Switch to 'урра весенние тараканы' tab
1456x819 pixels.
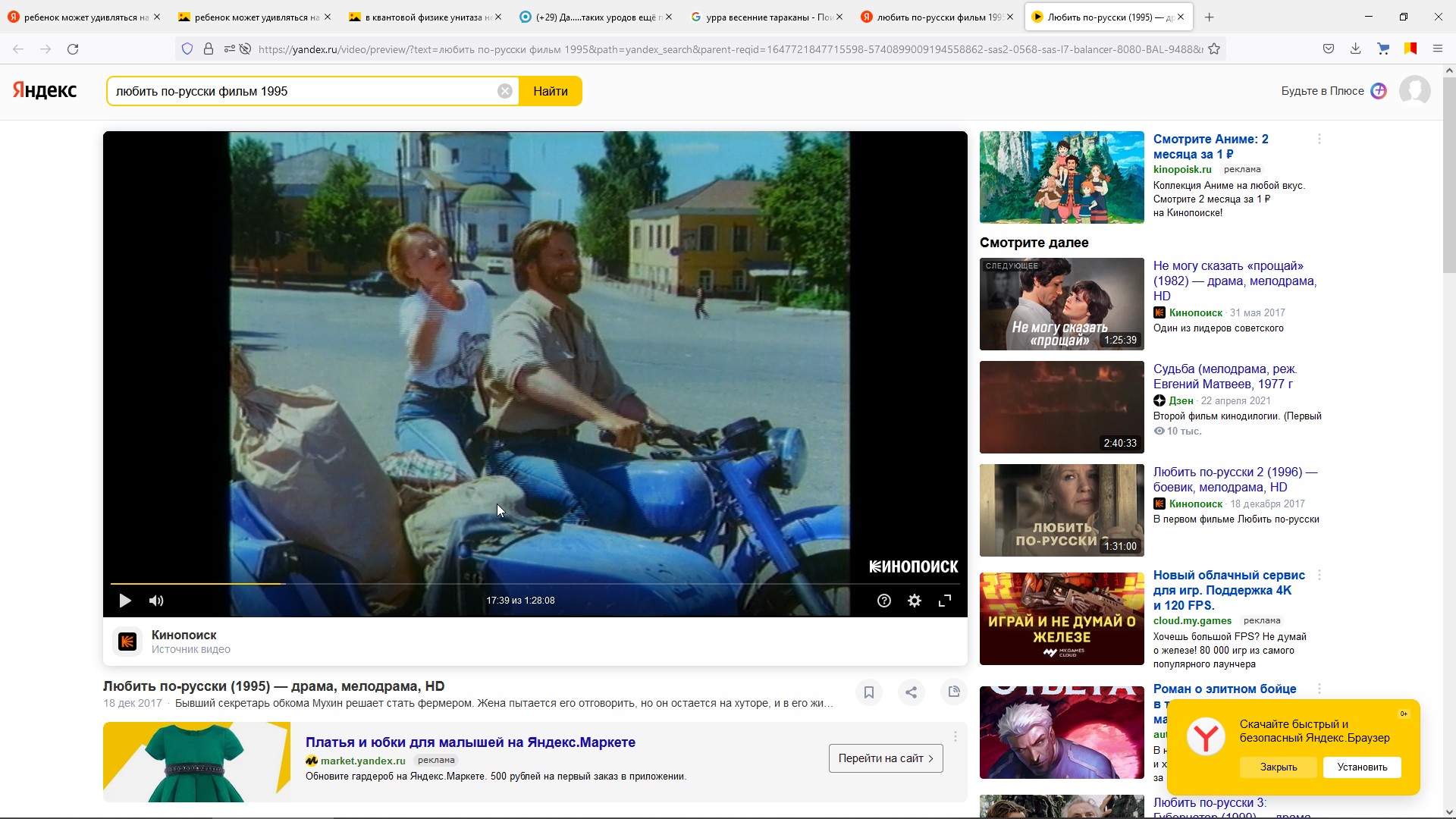click(766, 17)
